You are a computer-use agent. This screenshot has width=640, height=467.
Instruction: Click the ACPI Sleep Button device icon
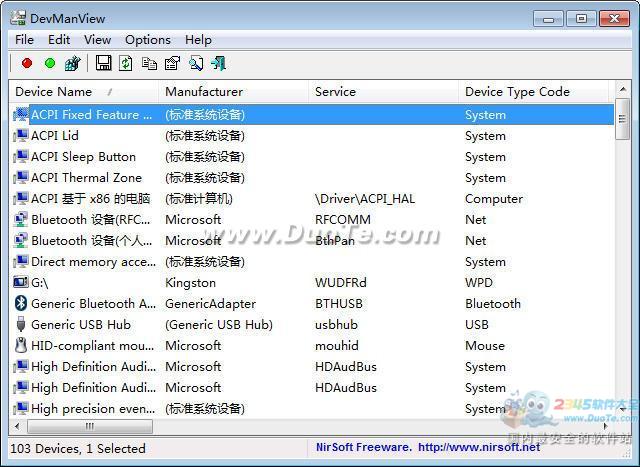pos(21,157)
